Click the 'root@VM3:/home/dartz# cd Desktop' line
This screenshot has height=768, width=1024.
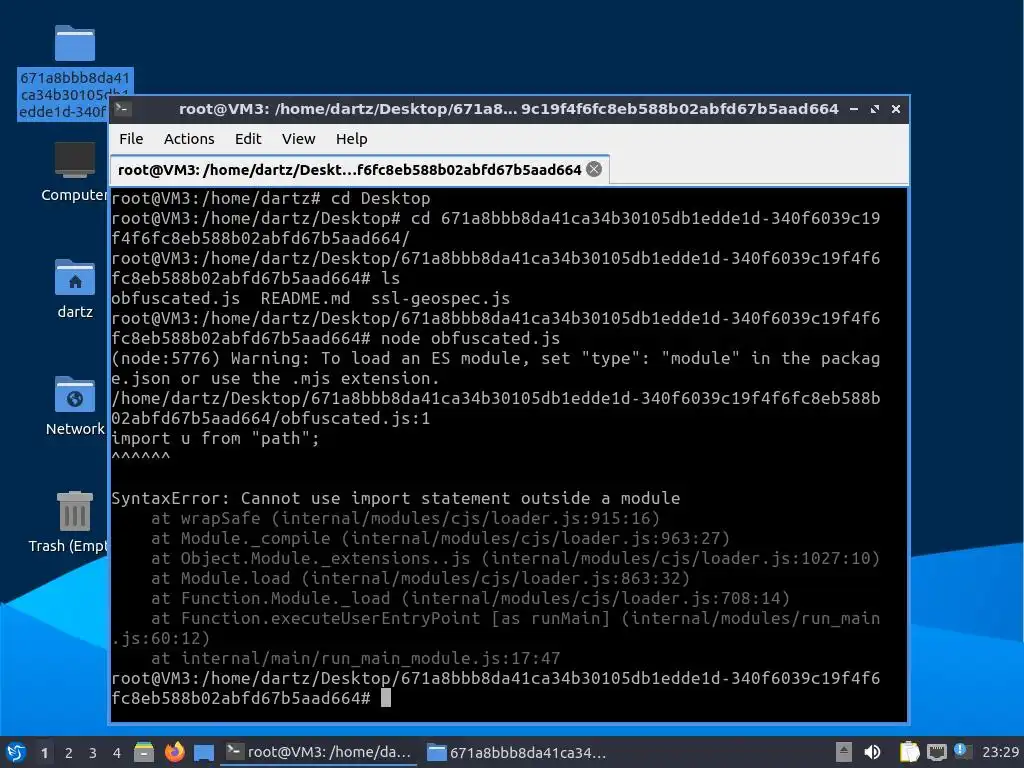point(270,199)
